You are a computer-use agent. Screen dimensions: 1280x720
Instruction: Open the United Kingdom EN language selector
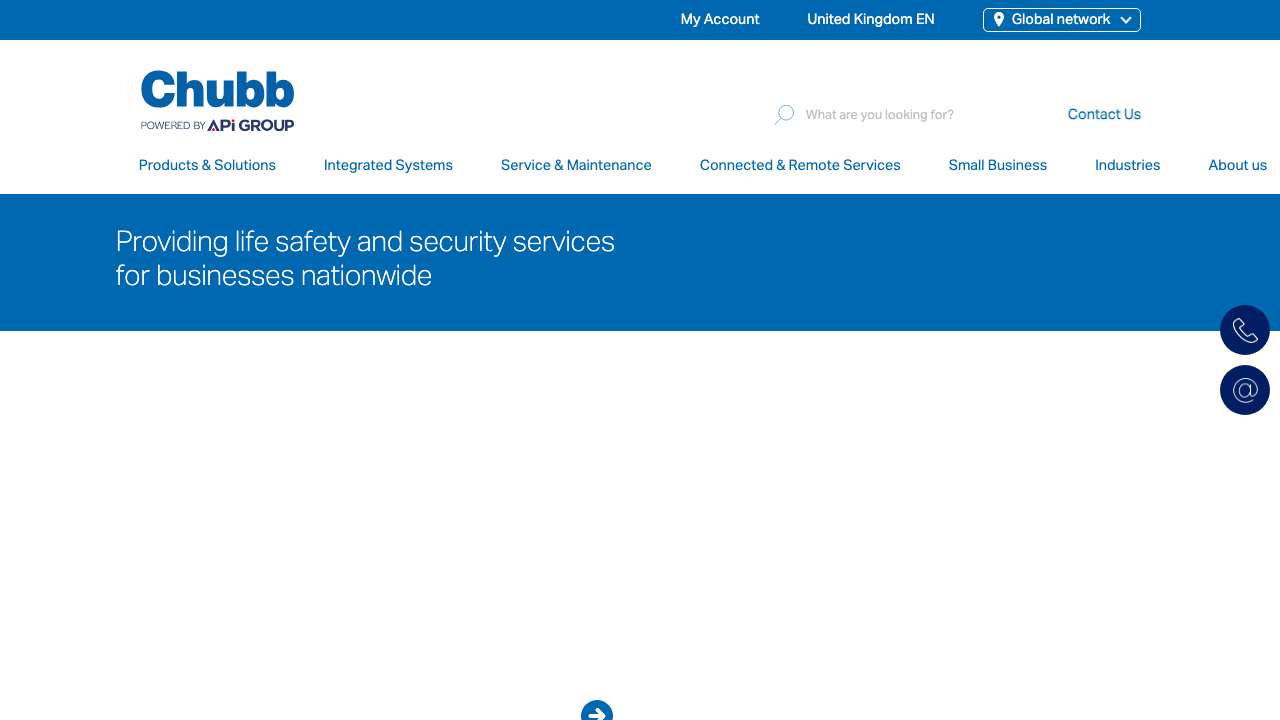[870, 20]
